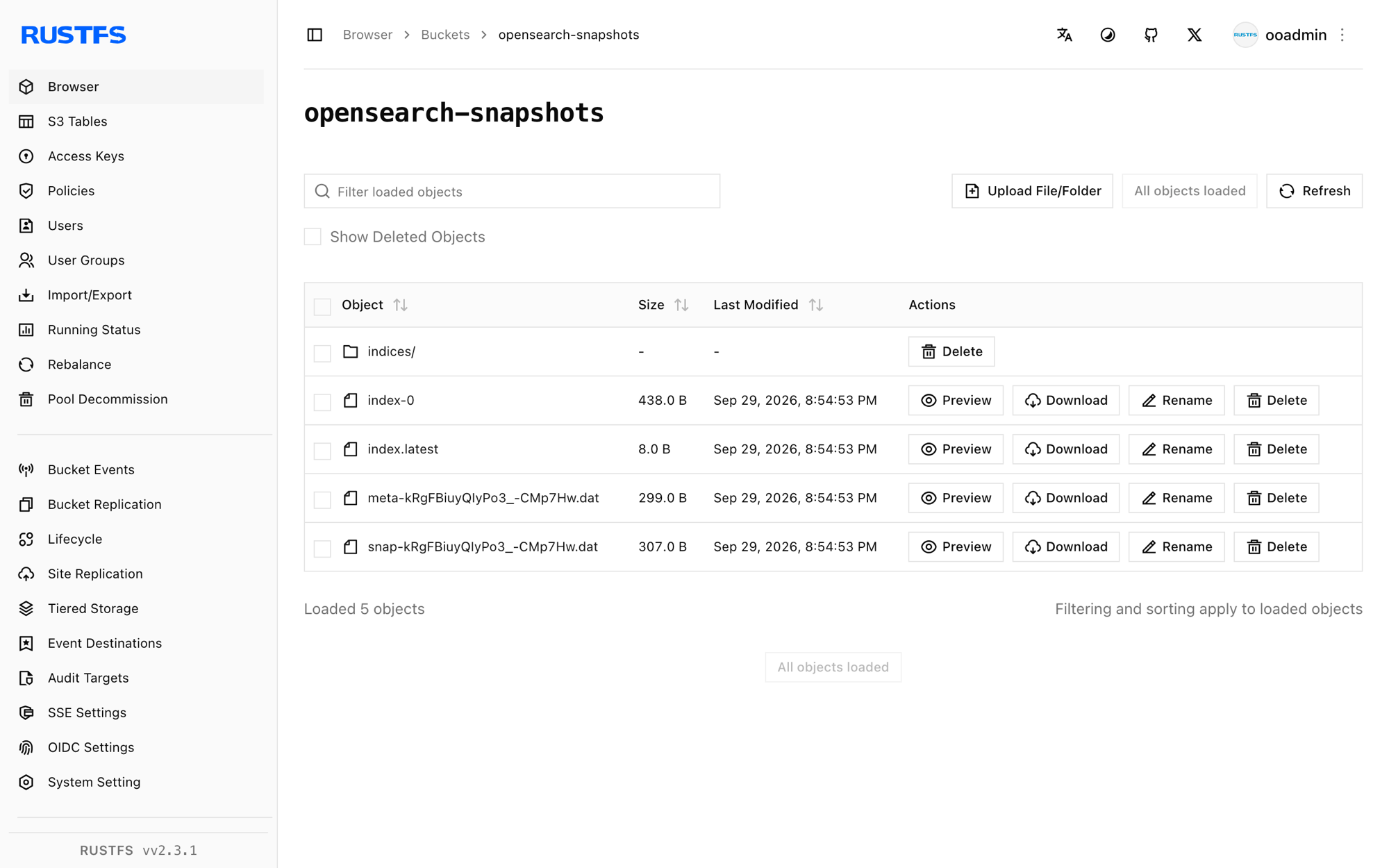Select the meta-kRgFBiuyQIyPo3 row checkbox
Viewport: 1389px width, 868px height.
click(x=322, y=499)
